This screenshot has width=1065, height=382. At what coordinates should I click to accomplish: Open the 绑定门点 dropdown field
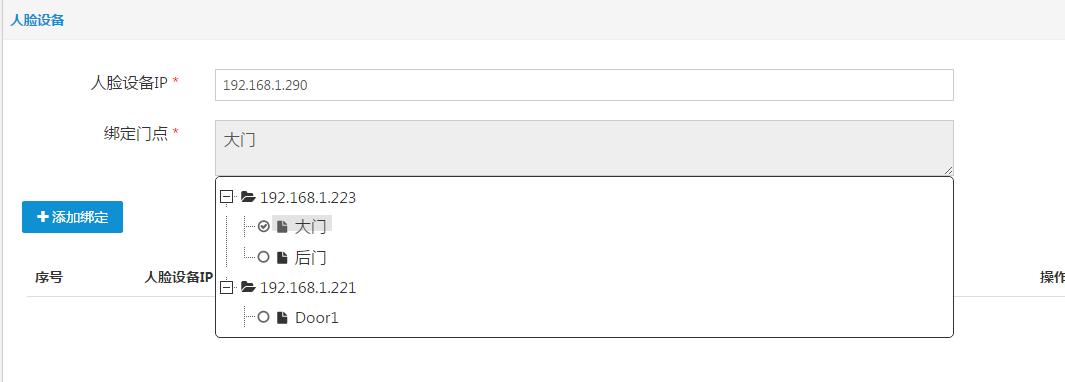[x=584, y=148]
